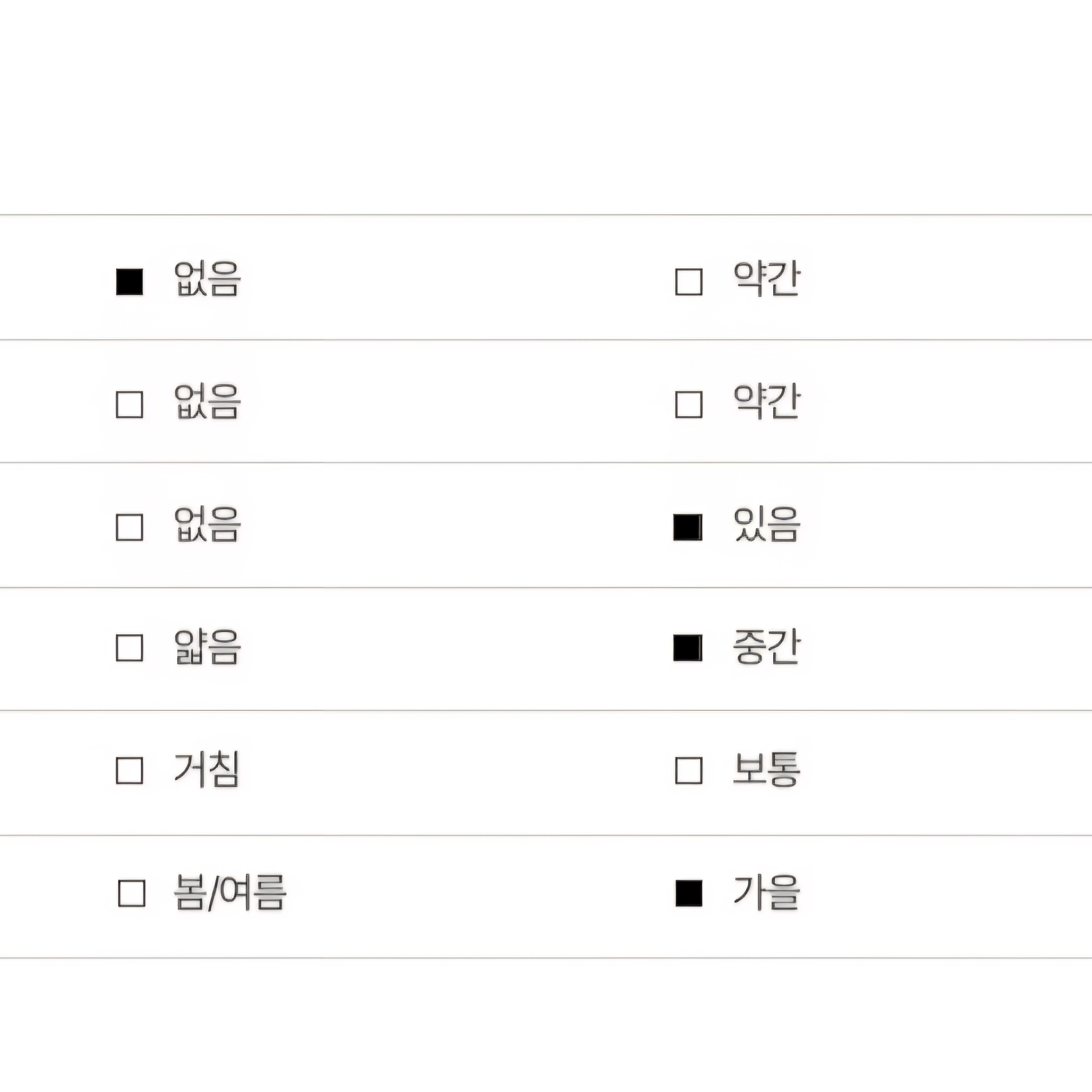Untick the filled 중간 checkbox square
The height and width of the screenshot is (1092, 1092).
[x=688, y=647]
